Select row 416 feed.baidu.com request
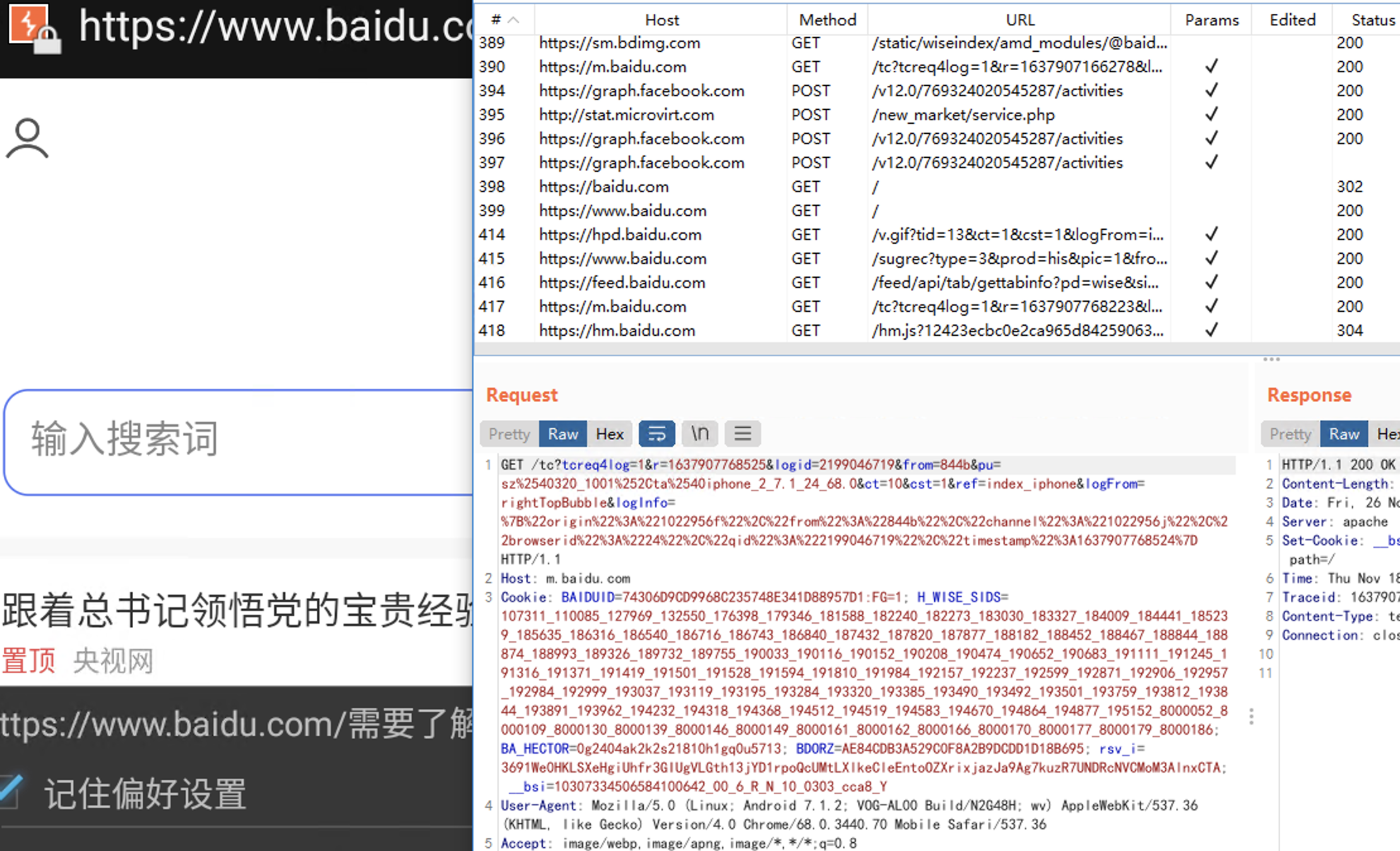1400x851 pixels. click(x=937, y=283)
